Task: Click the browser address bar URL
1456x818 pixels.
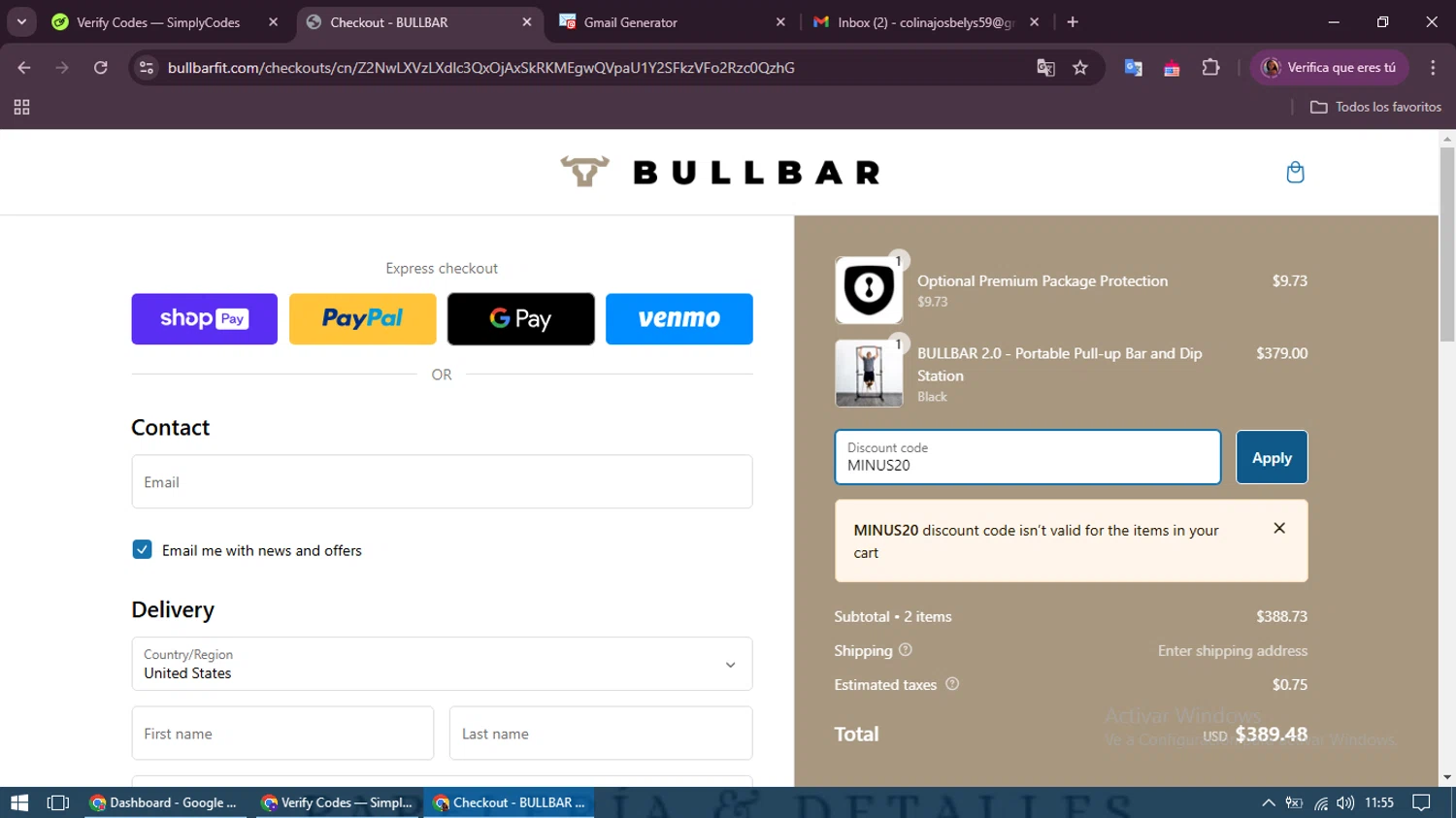Action: point(480,68)
